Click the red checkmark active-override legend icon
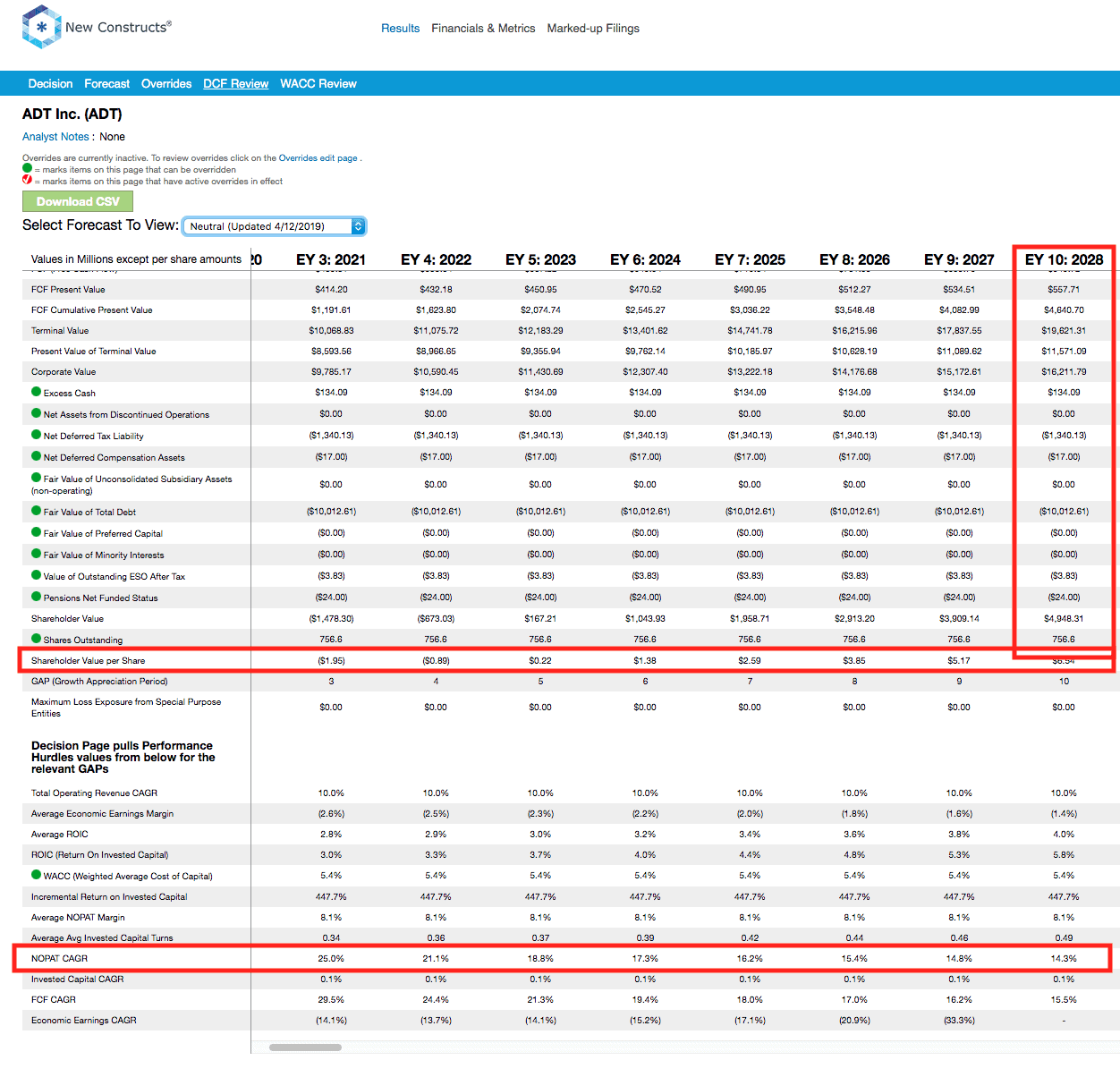 pyautogui.click(x=27, y=180)
